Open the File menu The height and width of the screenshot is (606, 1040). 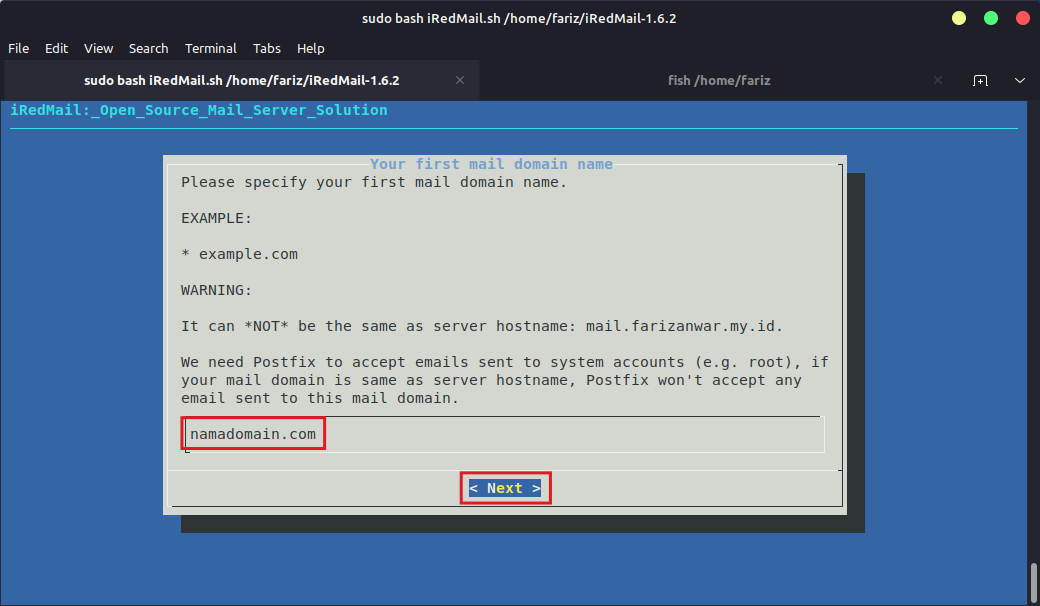coord(18,48)
